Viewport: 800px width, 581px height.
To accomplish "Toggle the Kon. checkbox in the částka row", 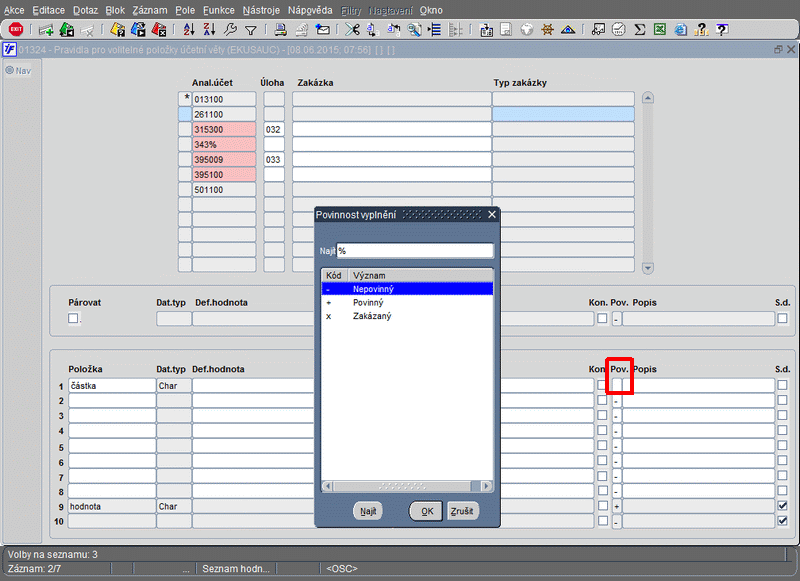I will pos(603,385).
